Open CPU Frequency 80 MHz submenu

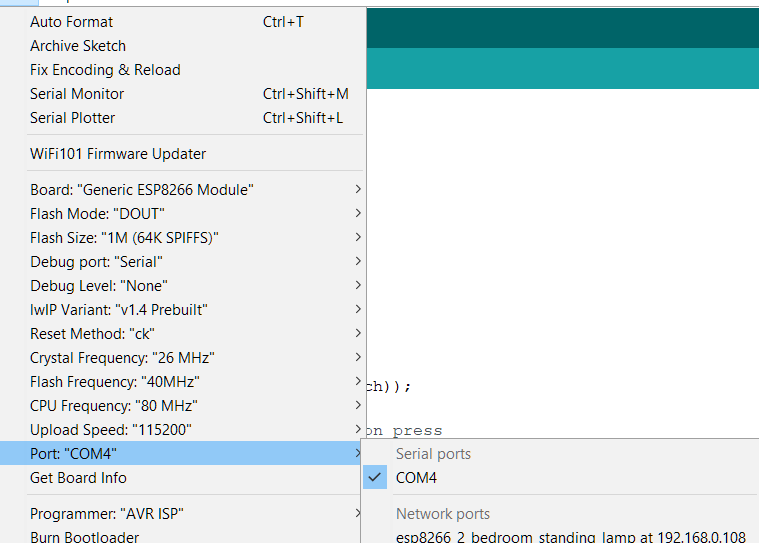(113, 405)
